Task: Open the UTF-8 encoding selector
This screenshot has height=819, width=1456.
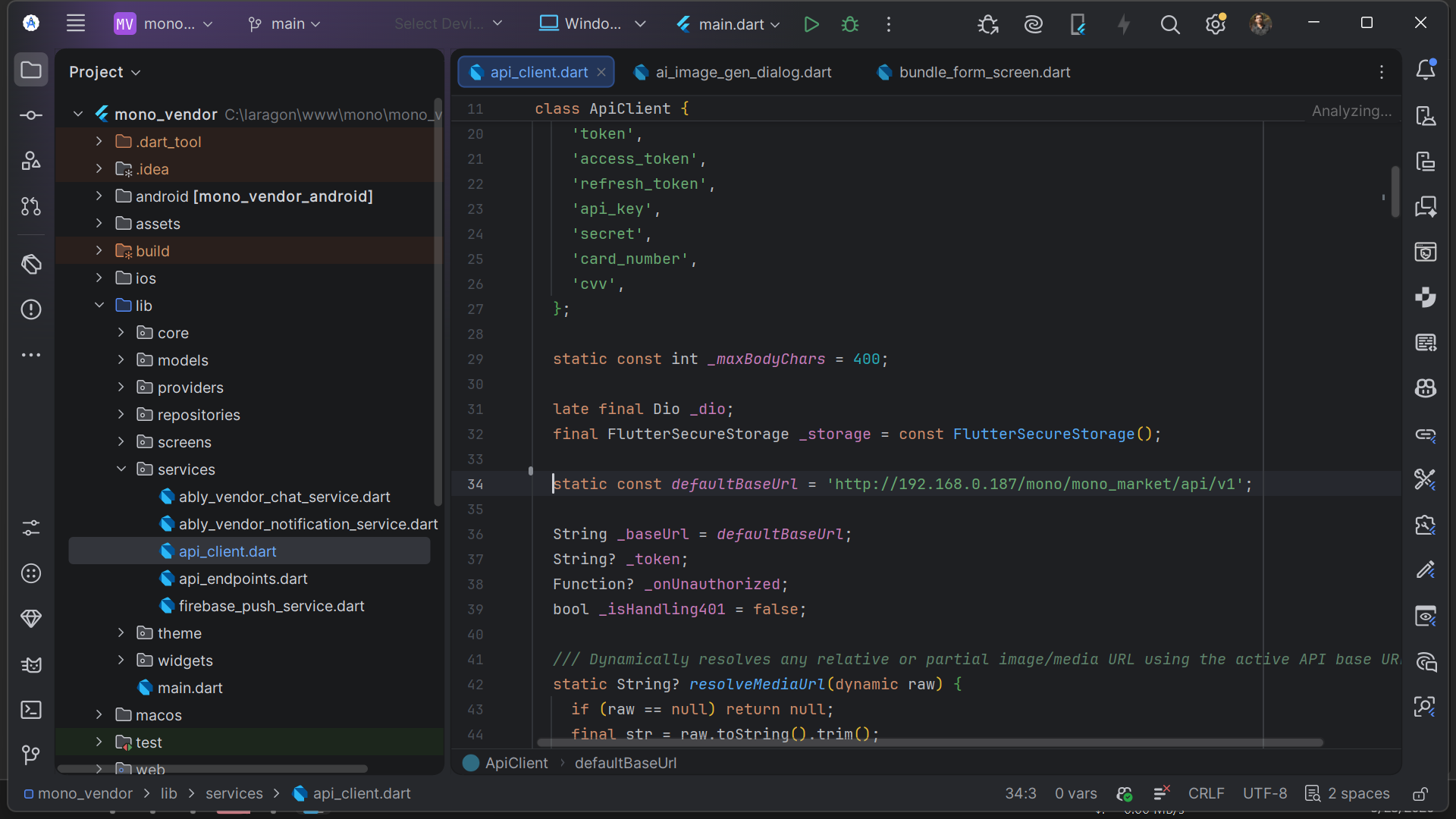Action: pyautogui.click(x=1265, y=794)
